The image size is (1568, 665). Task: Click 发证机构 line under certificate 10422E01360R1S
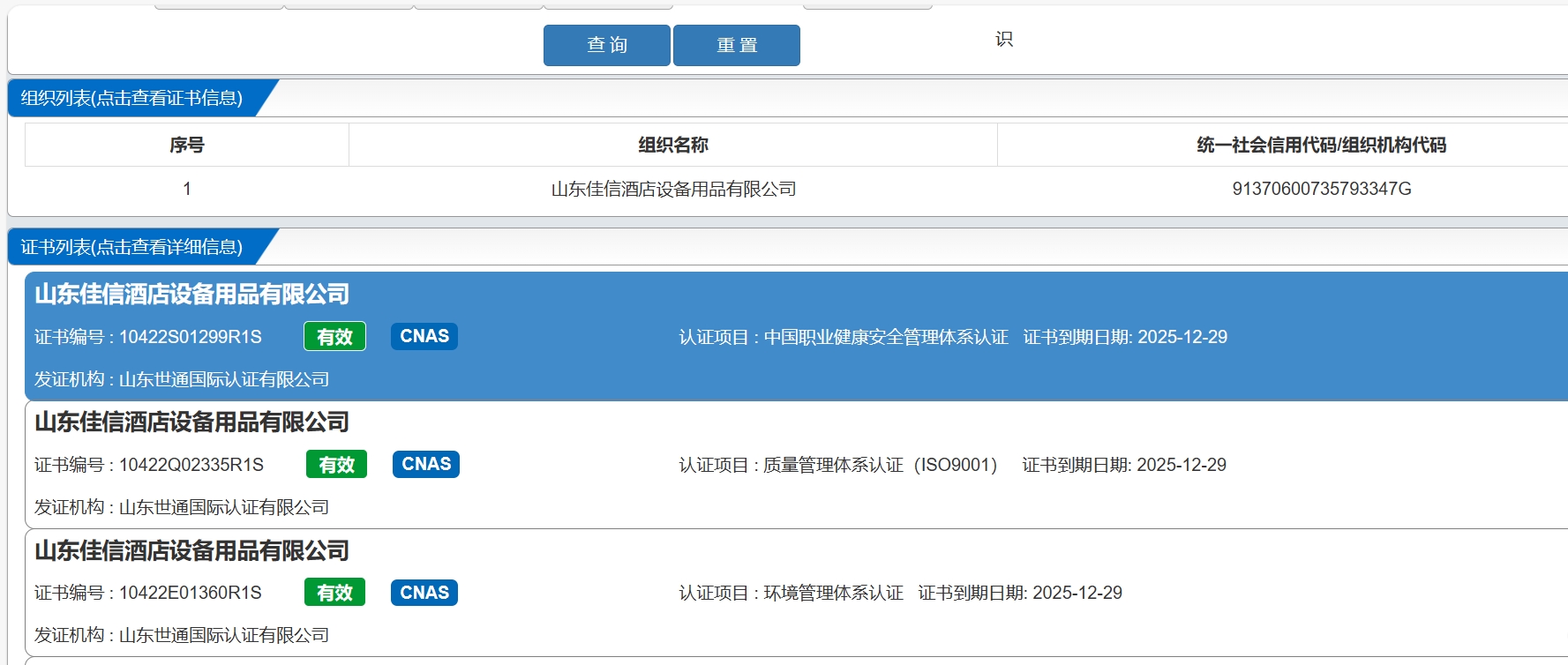[x=182, y=635]
